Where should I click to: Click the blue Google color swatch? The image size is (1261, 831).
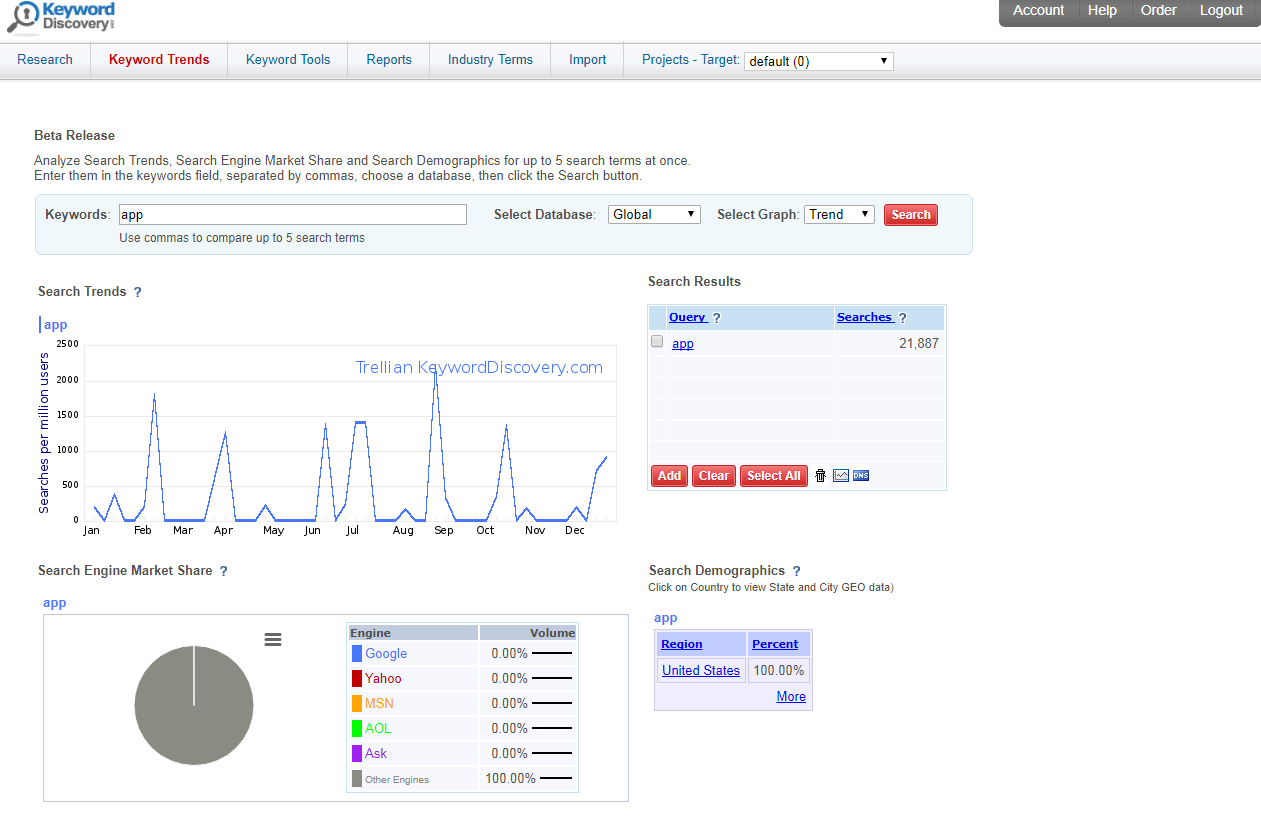357,654
